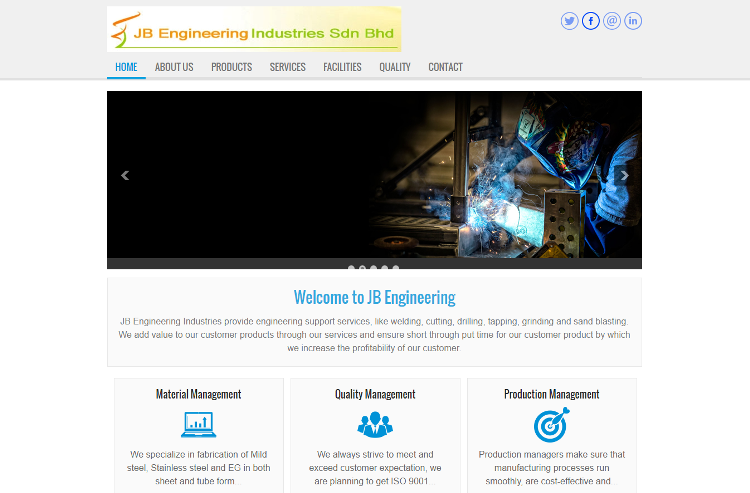Select the third slideshow pagination dot
This screenshot has width=750, height=493.
pyautogui.click(x=374, y=268)
